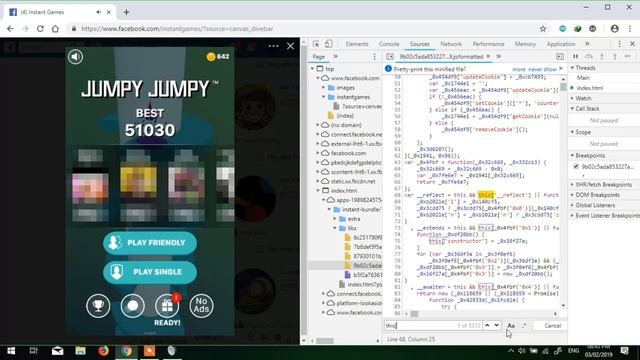Go to next search match
This screenshot has width=640, height=360.
tap(496, 325)
